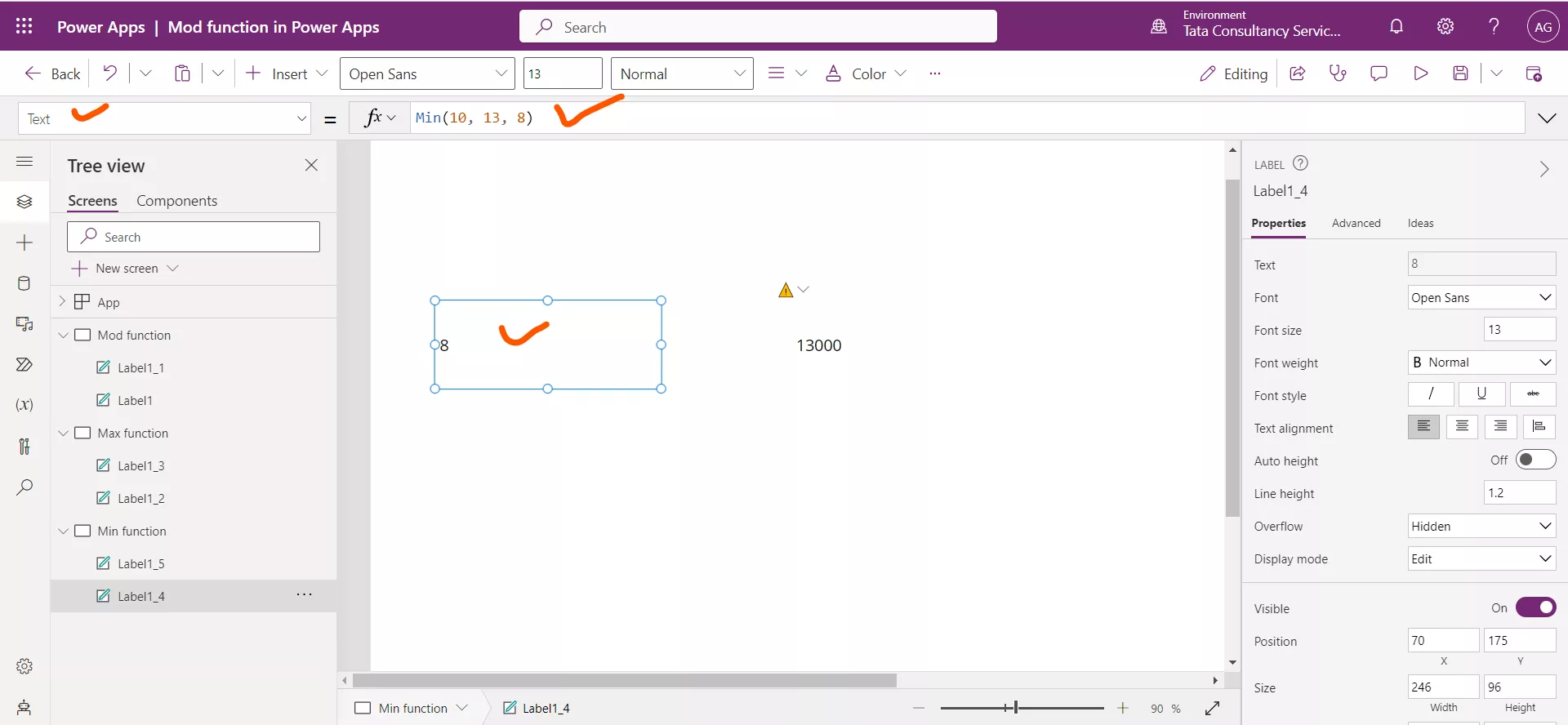Open the Color font tool
The height and width of the screenshot is (725, 1568).
click(x=866, y=73)
